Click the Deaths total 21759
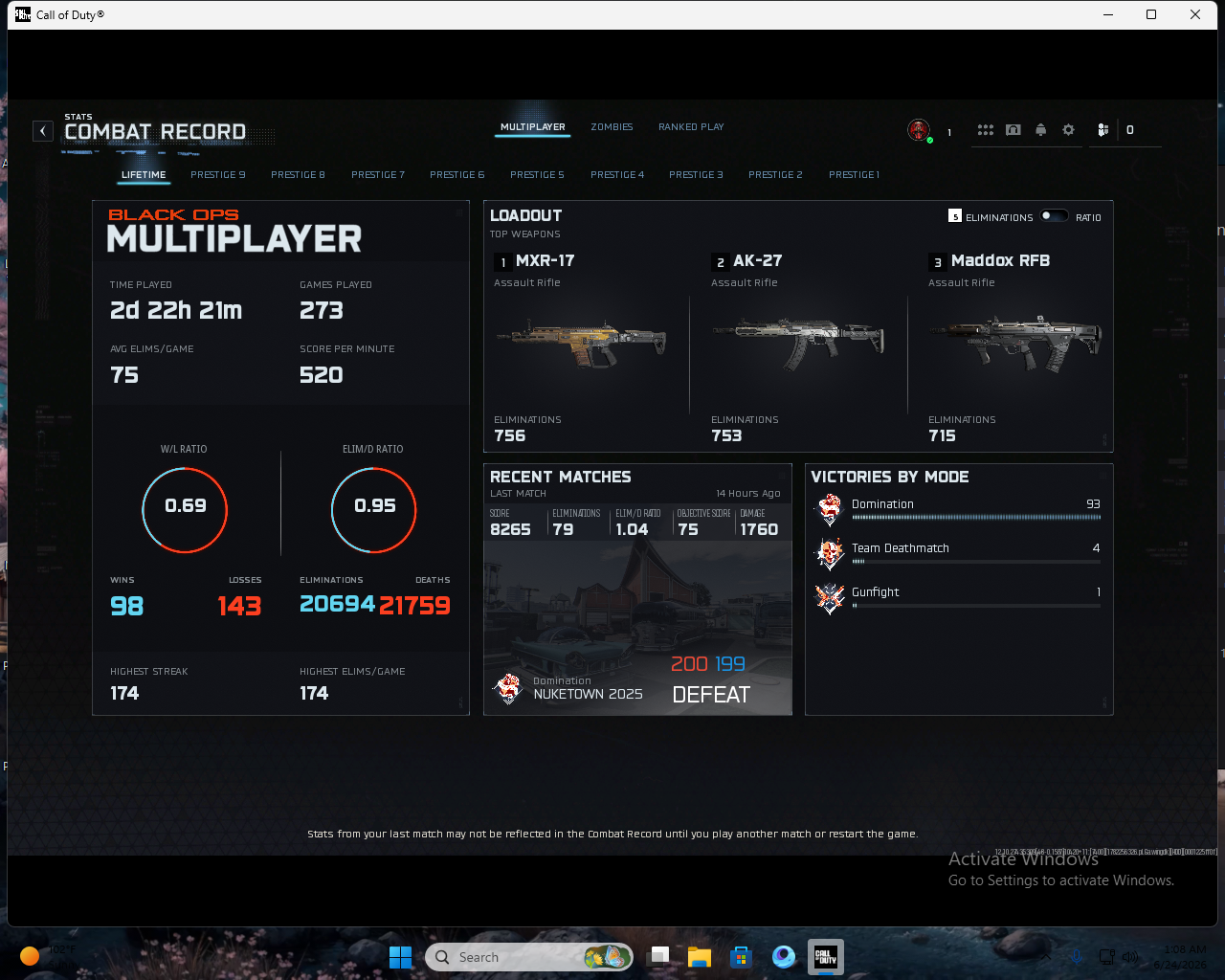Image resolution: width=1225 pixels, height=980 pixels. pos(414,605)
